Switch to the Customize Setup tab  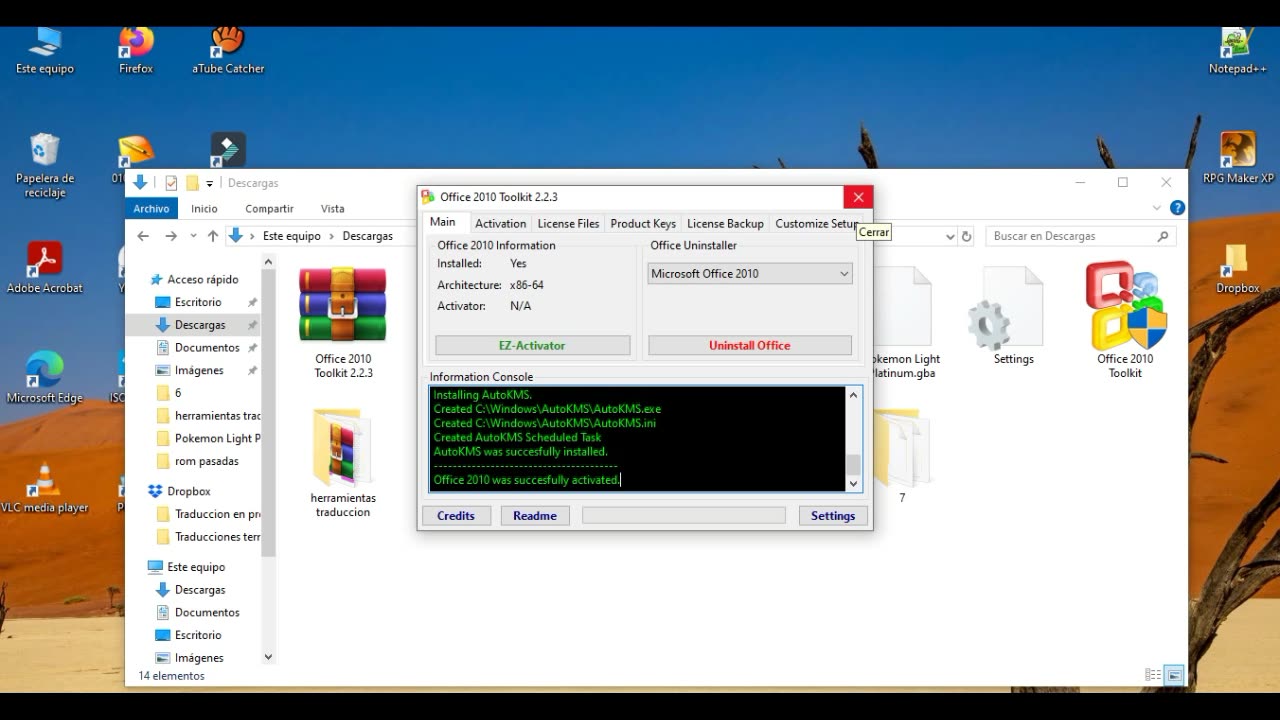pyautogui.click(x=817, y=224)
